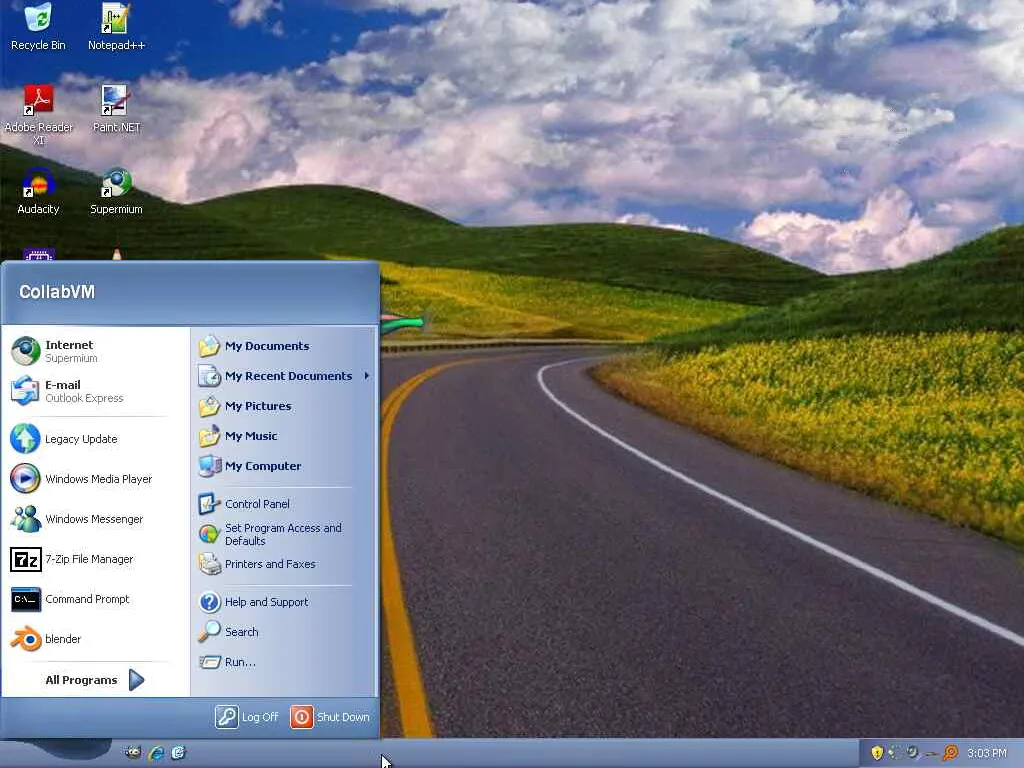This screenshot has width=1024, height=768.
Task: Expand All Programs menu
Action: pyautogui.click(x=95, y=680)
